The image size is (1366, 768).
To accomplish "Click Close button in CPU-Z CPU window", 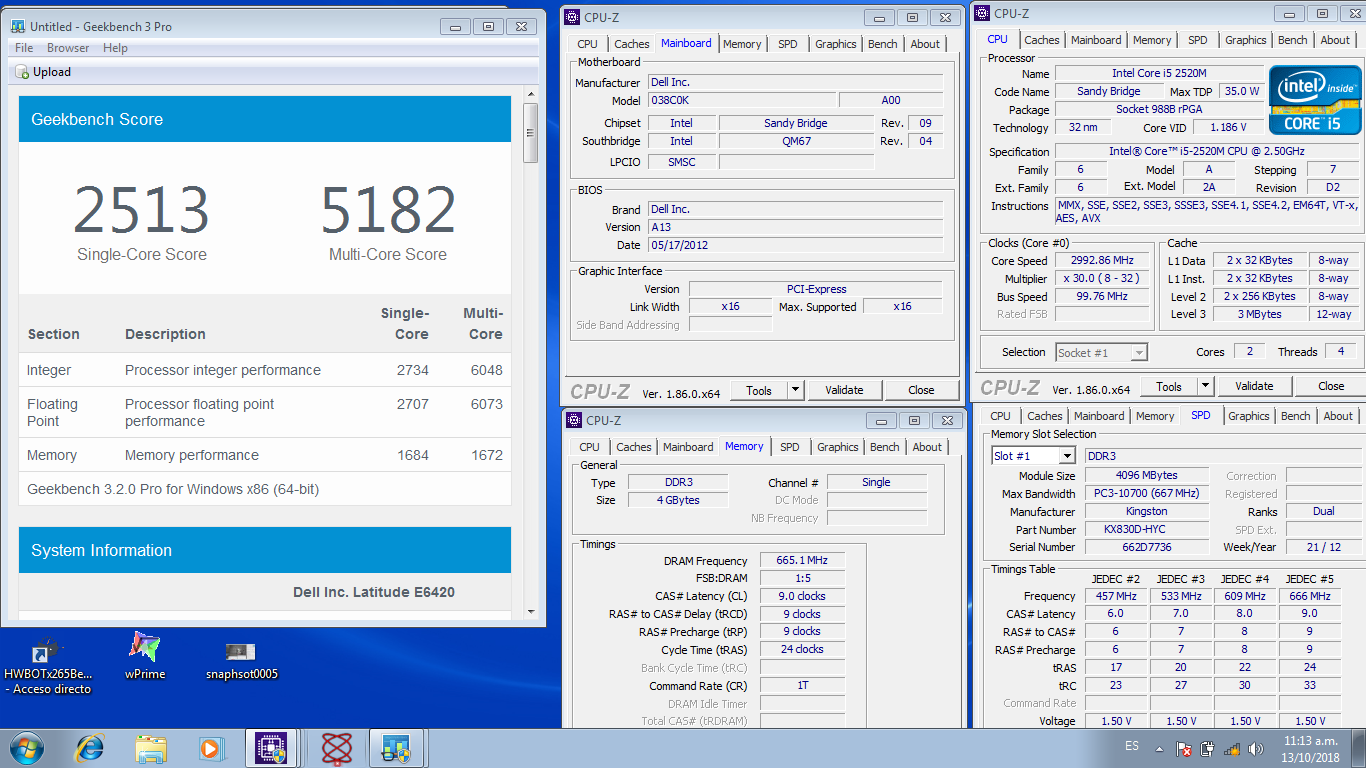I will (1331, 386).
